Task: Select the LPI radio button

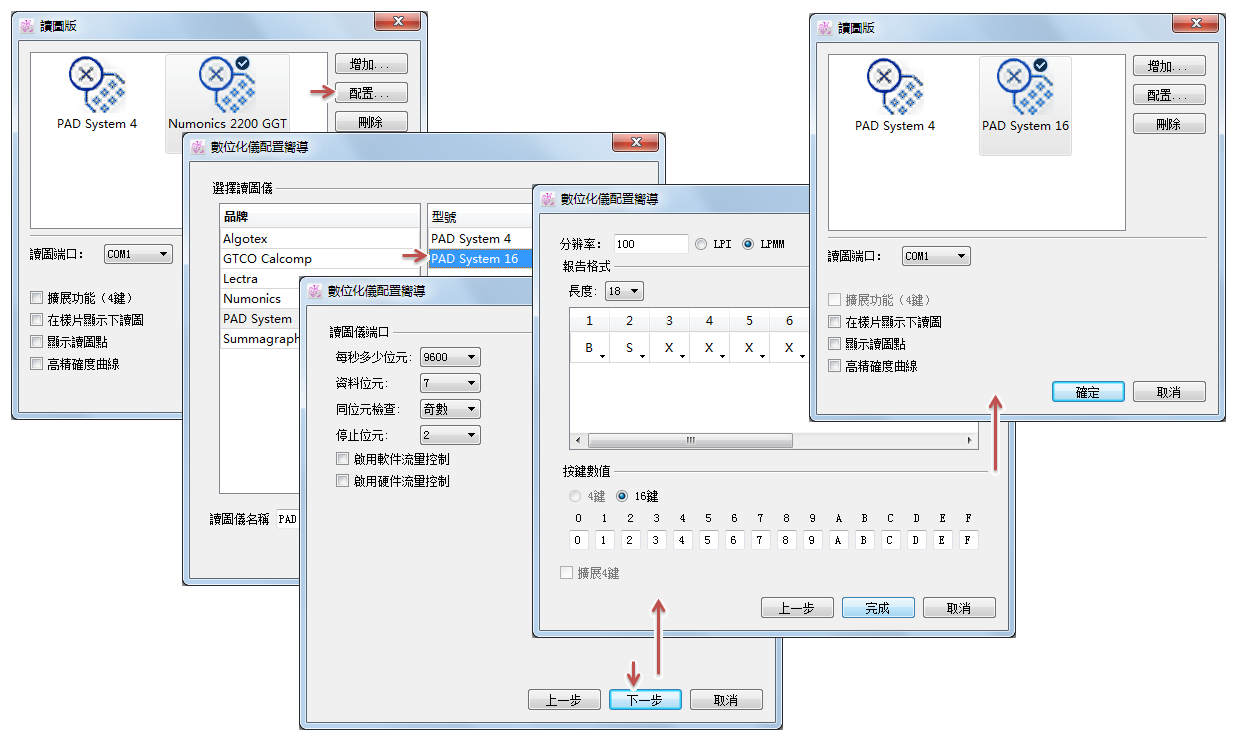Action: pyautogui.click(x=701, y=244)
